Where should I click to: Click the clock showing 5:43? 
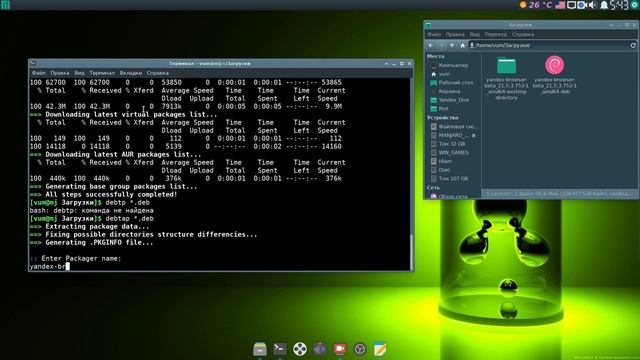pos(619,5)
